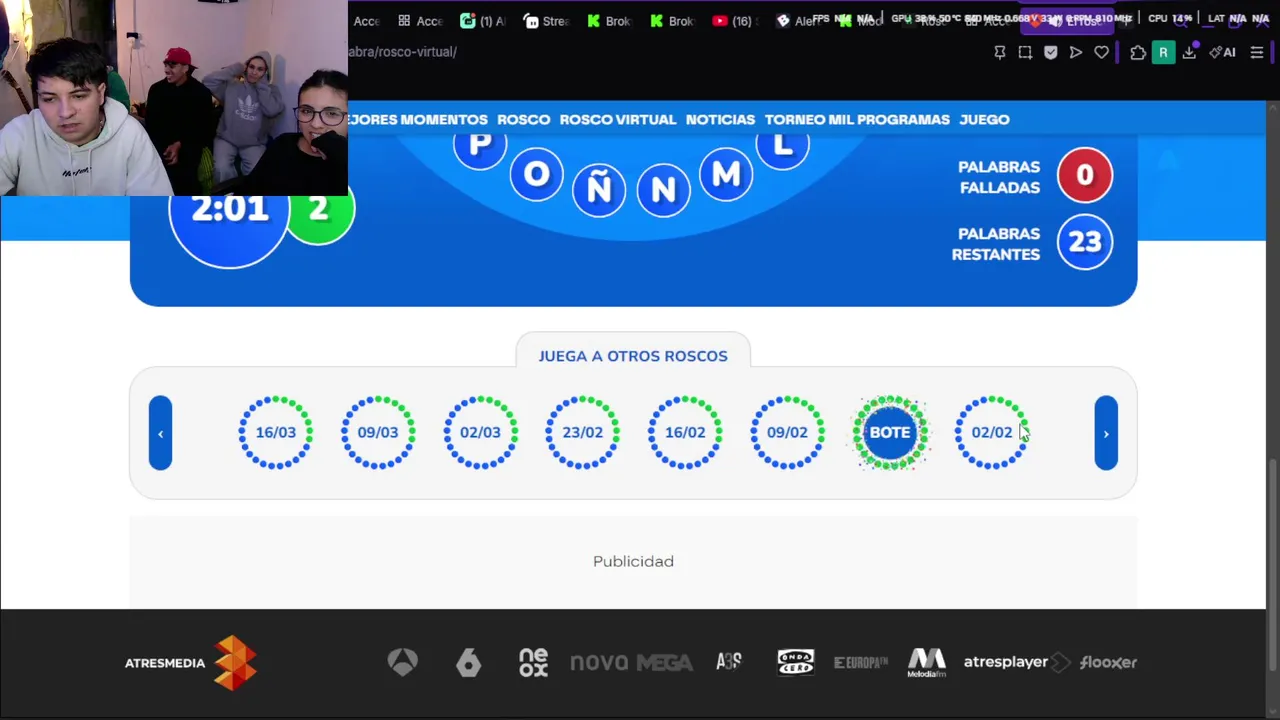Open the Antena 3 channel logo
The height and width of the screenshot is (720, 1280).
point(403,662)
